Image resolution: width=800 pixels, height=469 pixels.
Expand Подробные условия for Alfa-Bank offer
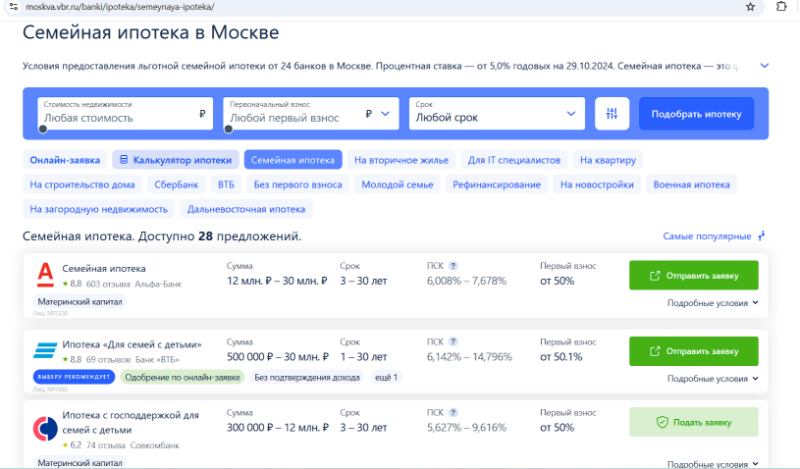pos(713,302)
